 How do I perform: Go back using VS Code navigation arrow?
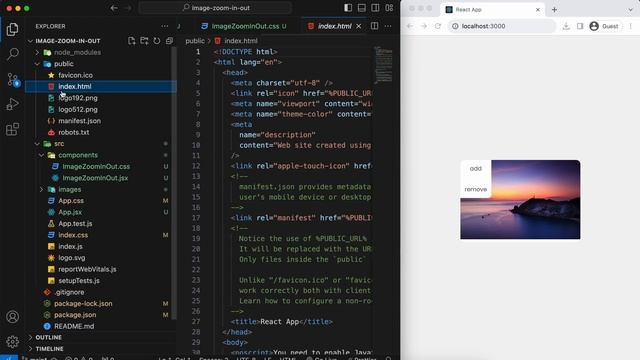coord(114,8)
